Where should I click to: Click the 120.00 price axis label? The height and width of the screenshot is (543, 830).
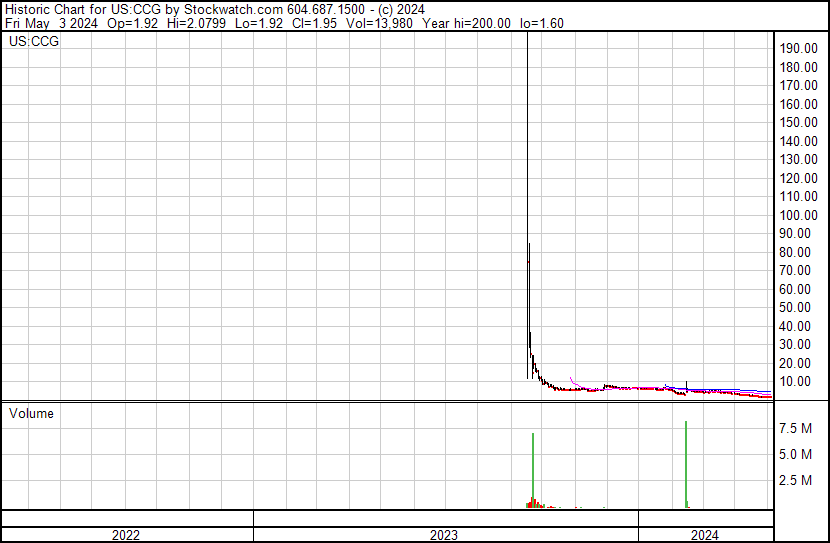click(798, 178)
